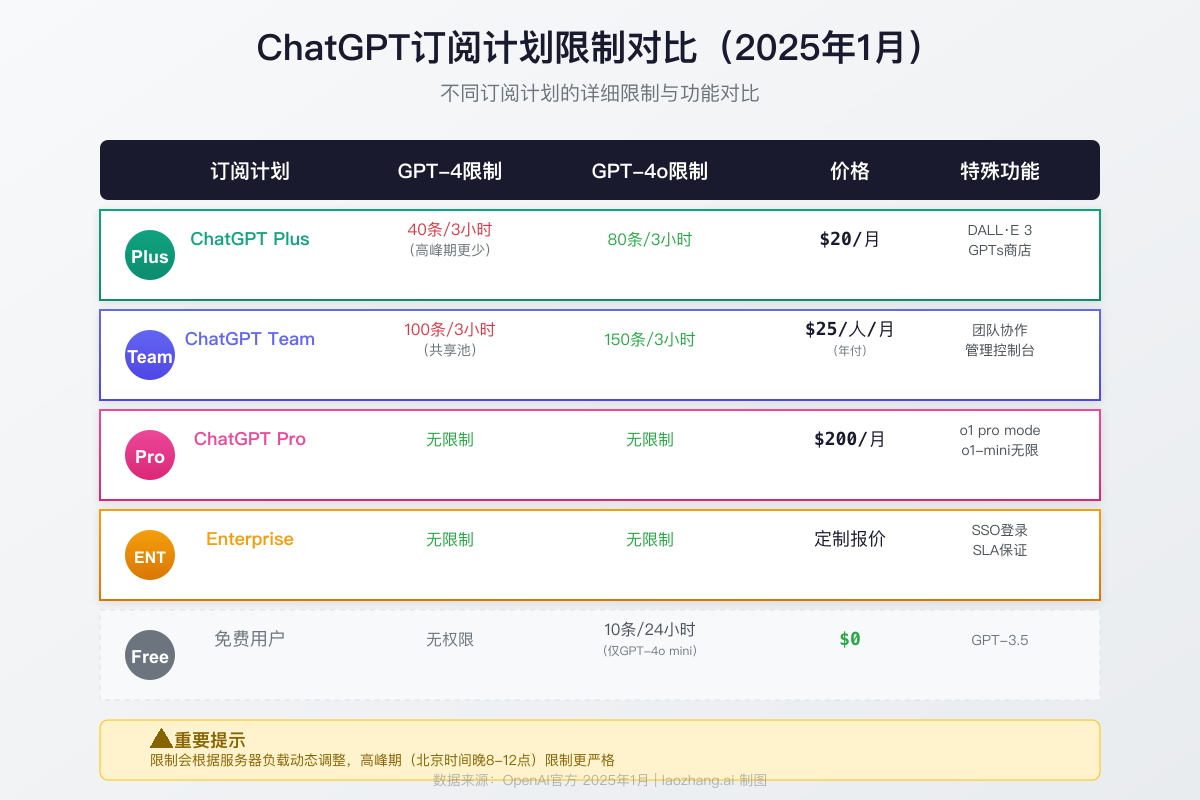This screenshot has width=1200, height=800.
Task: Click the （年付） note under Team price
Action: click(x=850, y=350)
